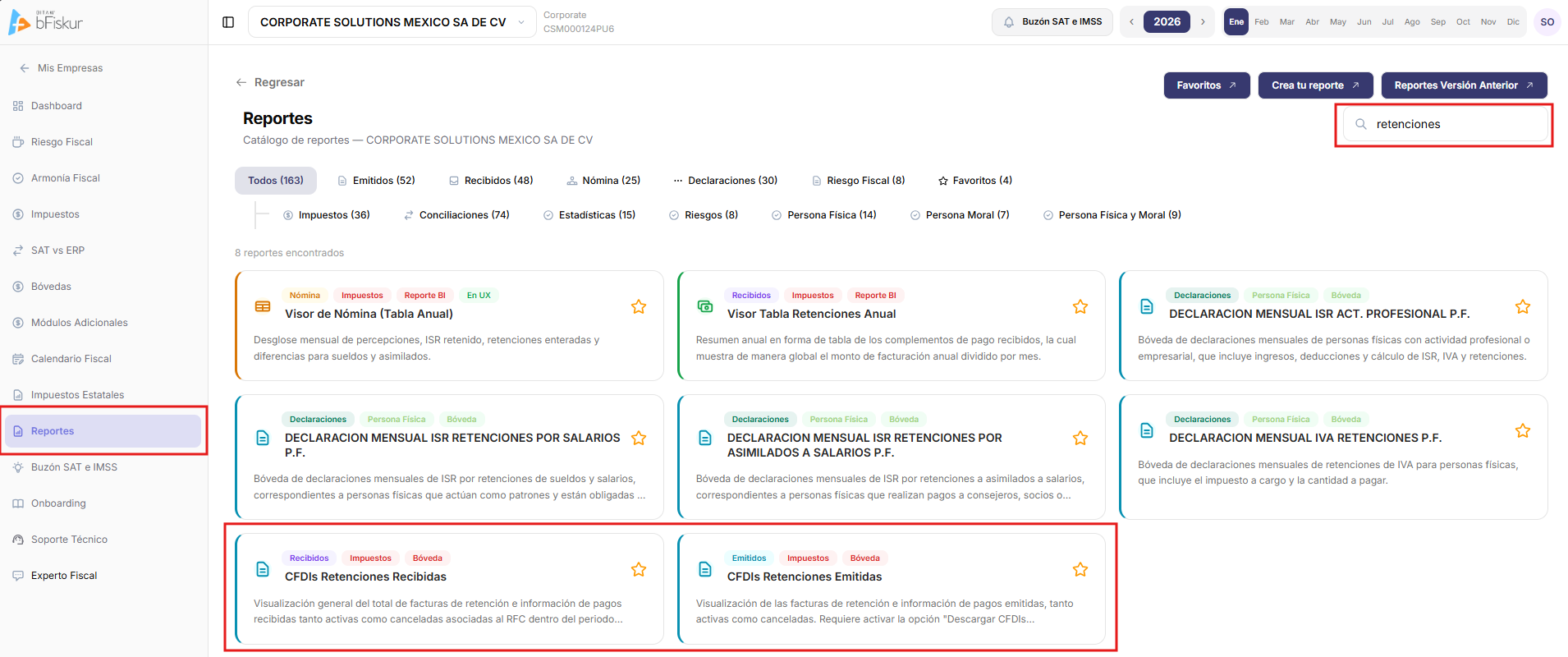Screen dimensions: 1568x657
Task: Open Impuestos Estatales in sidebar
Action: coord(103,395)
